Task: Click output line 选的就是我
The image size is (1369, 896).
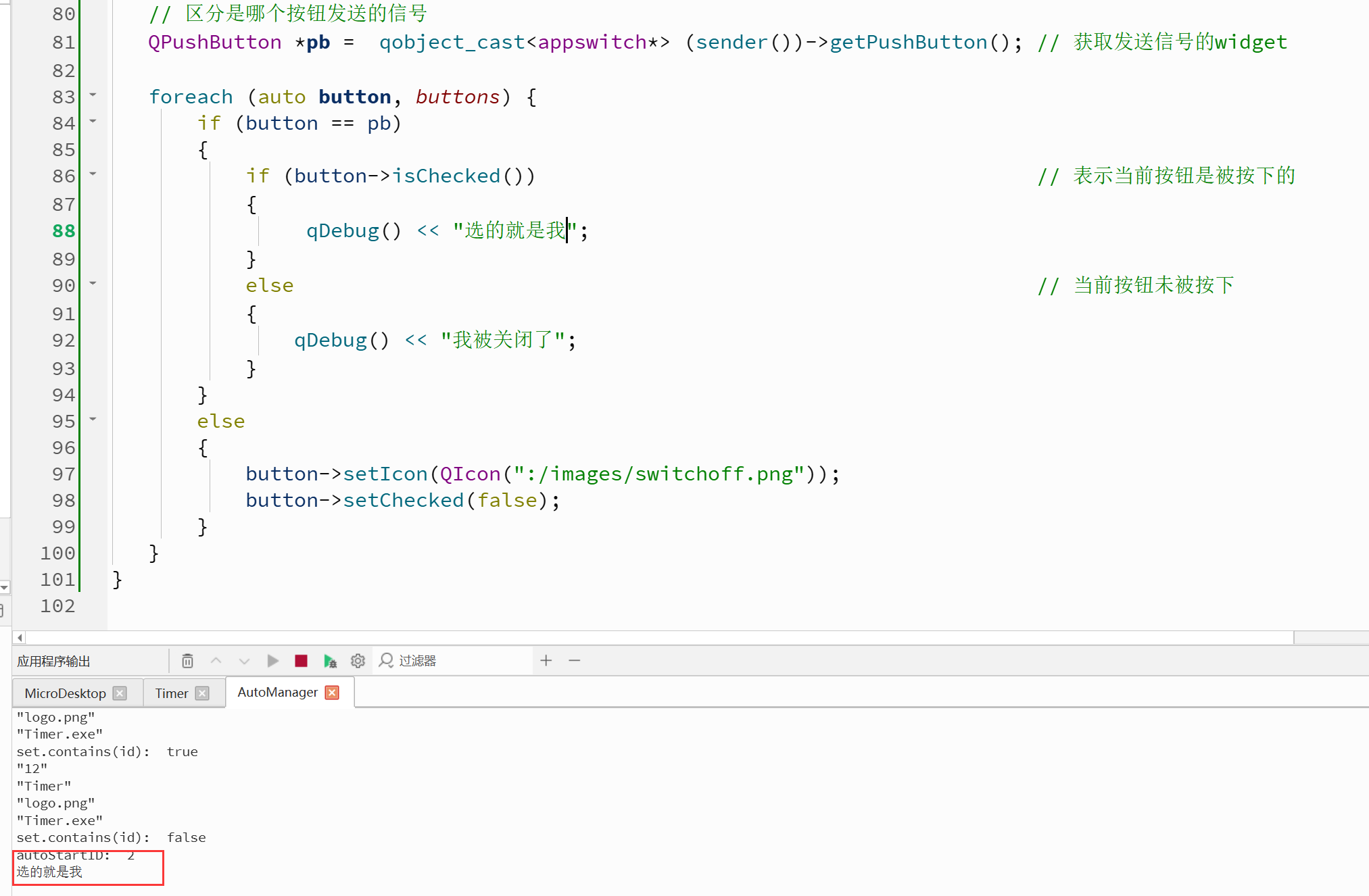Action: tap(49, 872)
